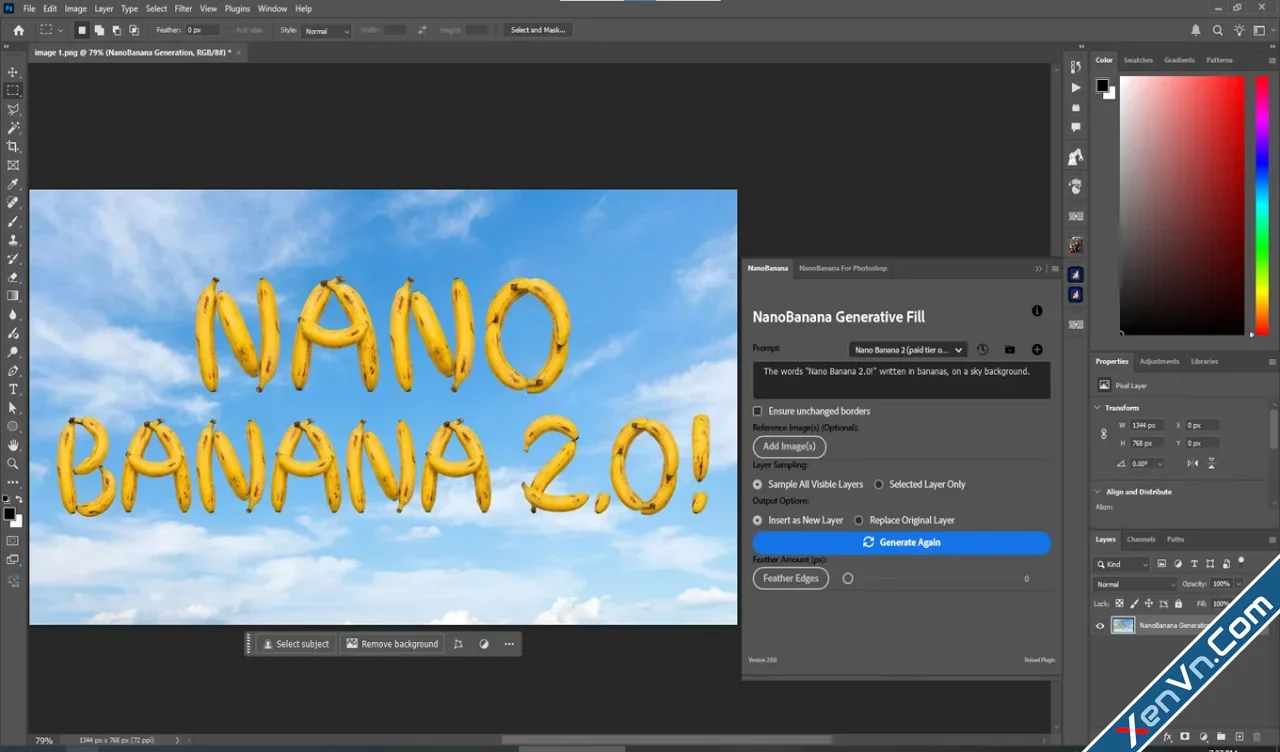Switch to the Channels tab
The width and height of the screenshot is (1280, 752).
(x=1141, y=539)
